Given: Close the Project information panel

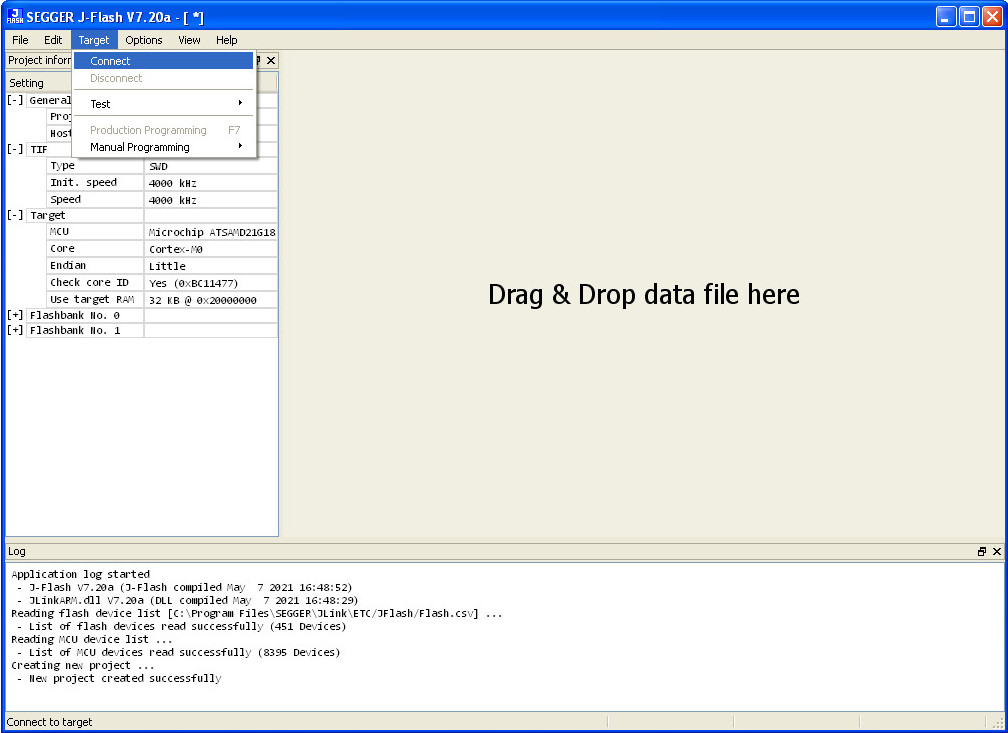Looking at the screenshot, I should [x=271, y=60].
